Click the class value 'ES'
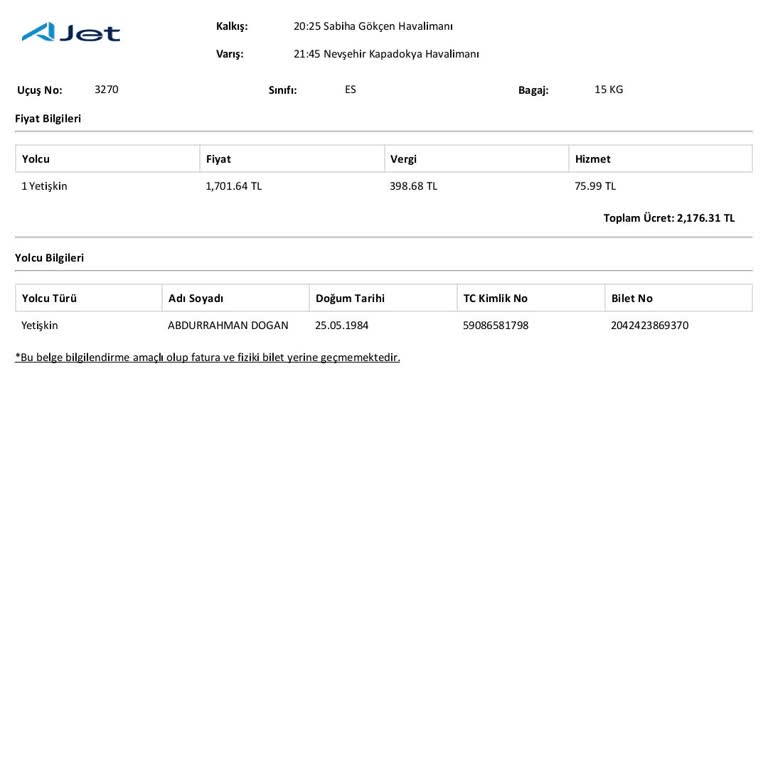This screenshot has height=768, width=768. [350, 89]
